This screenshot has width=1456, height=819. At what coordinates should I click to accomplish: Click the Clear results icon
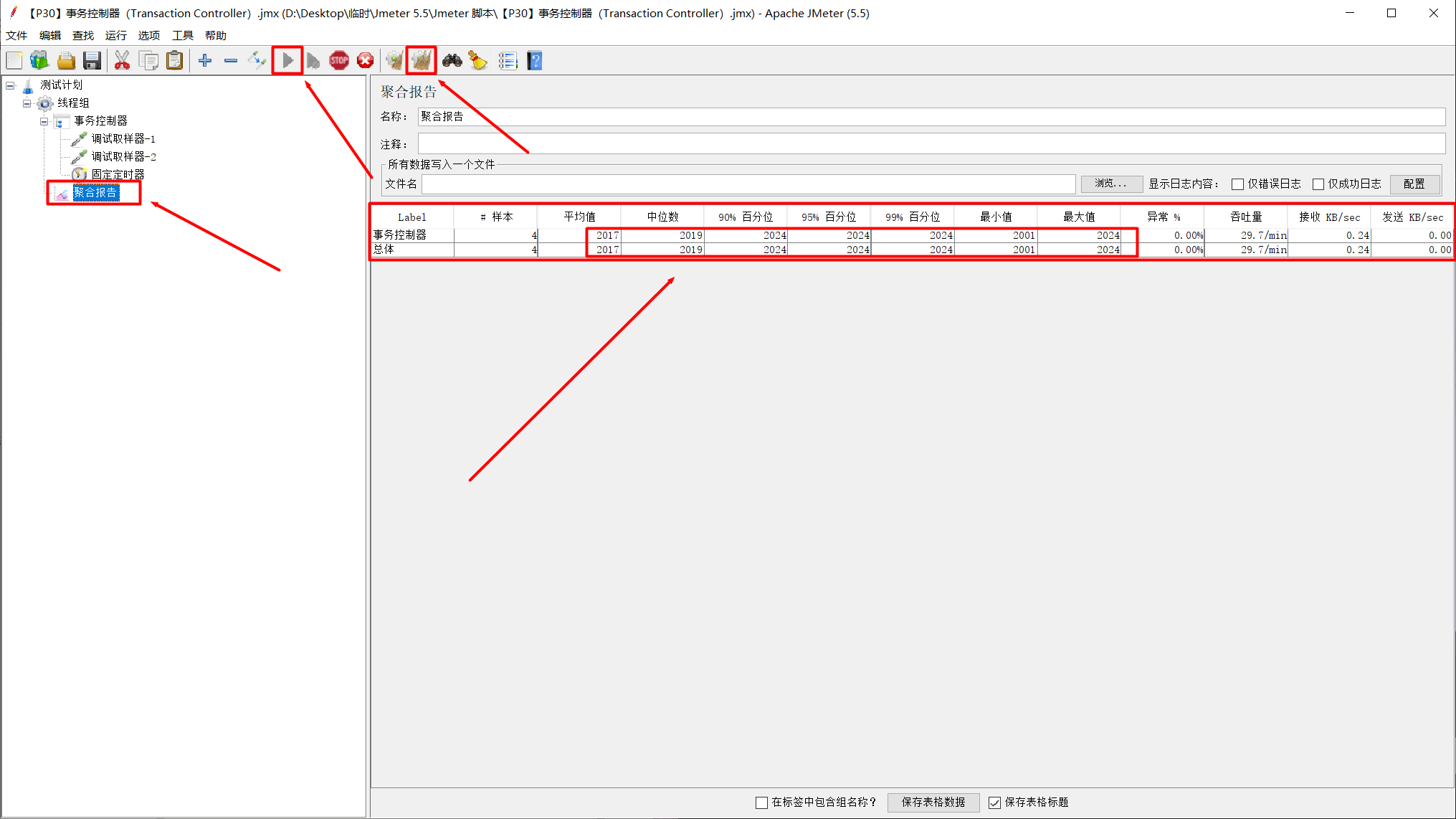pyautogui.click(x=394, y=61)
